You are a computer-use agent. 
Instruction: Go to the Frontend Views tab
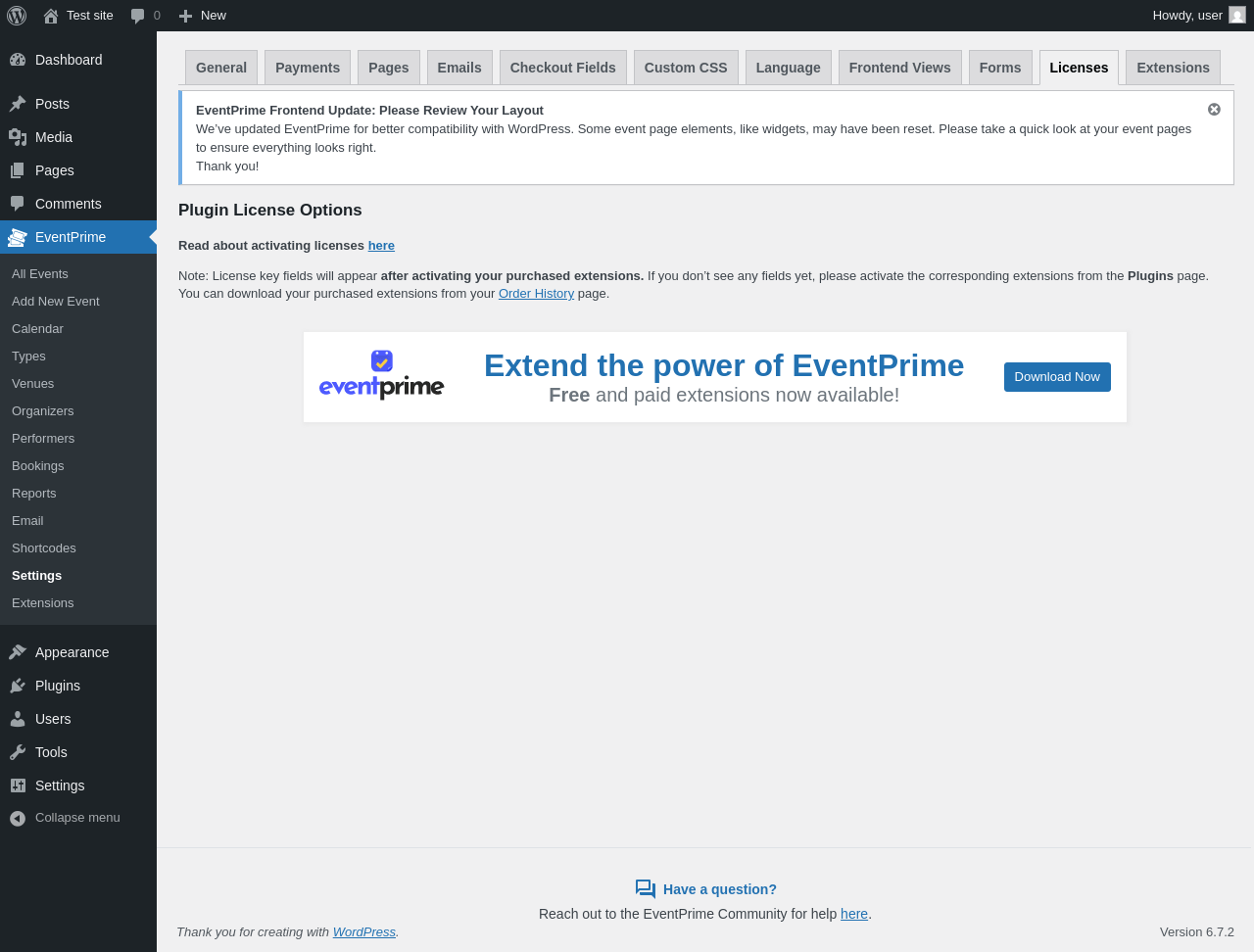(x=900, y=68)
